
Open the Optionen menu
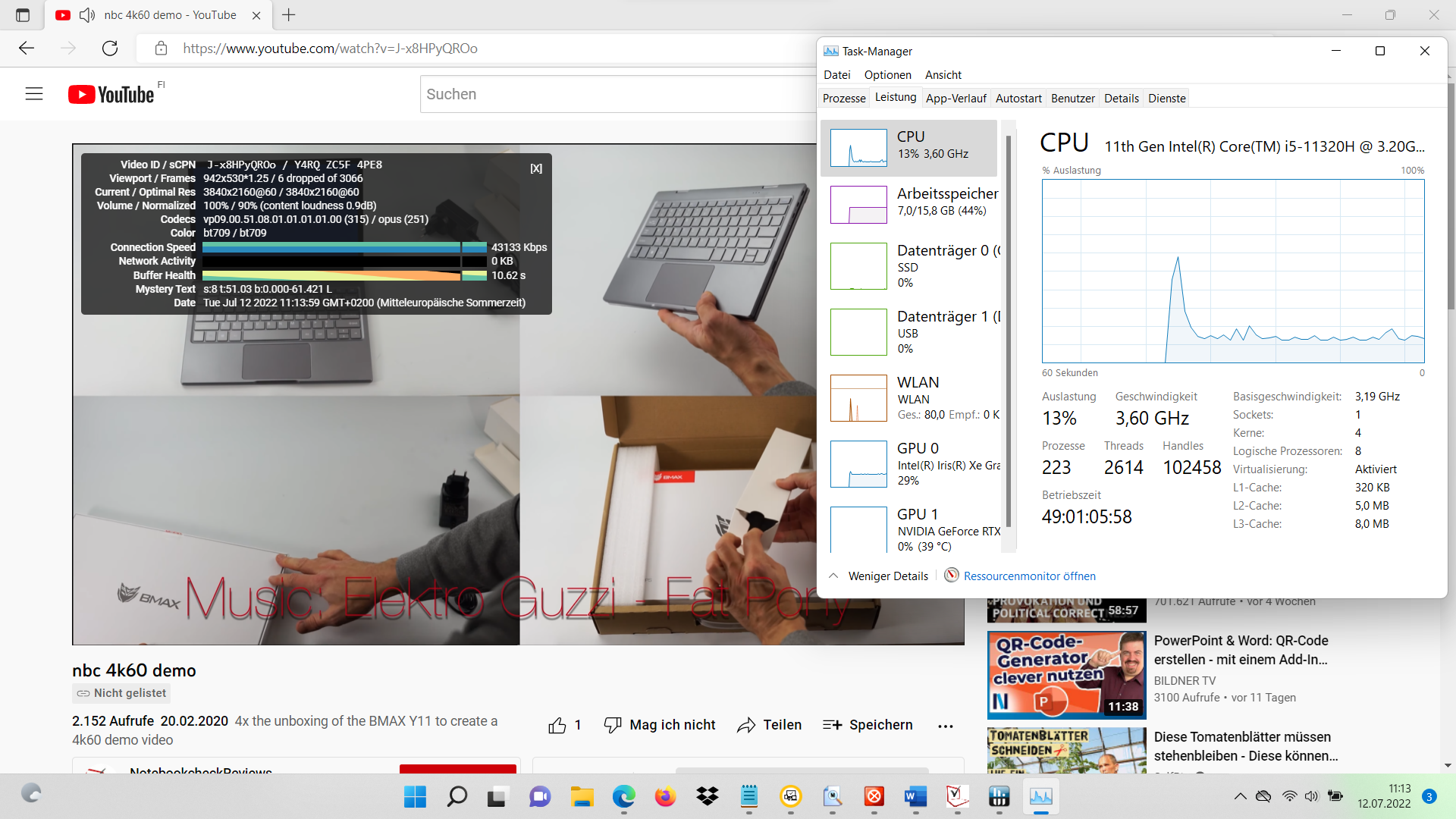[887, 75]
